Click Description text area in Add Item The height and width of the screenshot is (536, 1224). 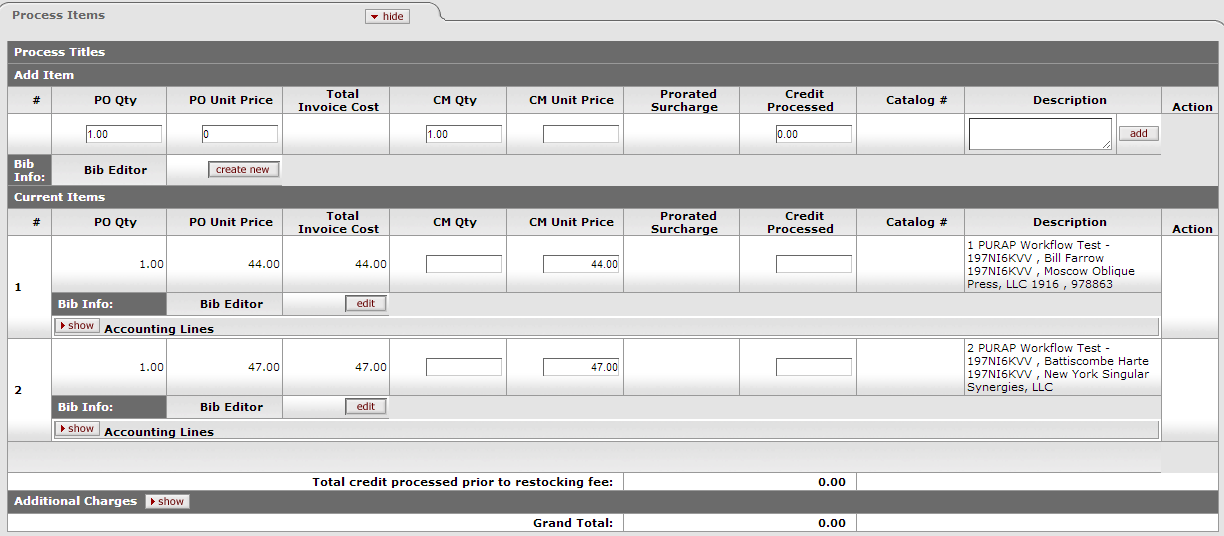pos(1039,134)
